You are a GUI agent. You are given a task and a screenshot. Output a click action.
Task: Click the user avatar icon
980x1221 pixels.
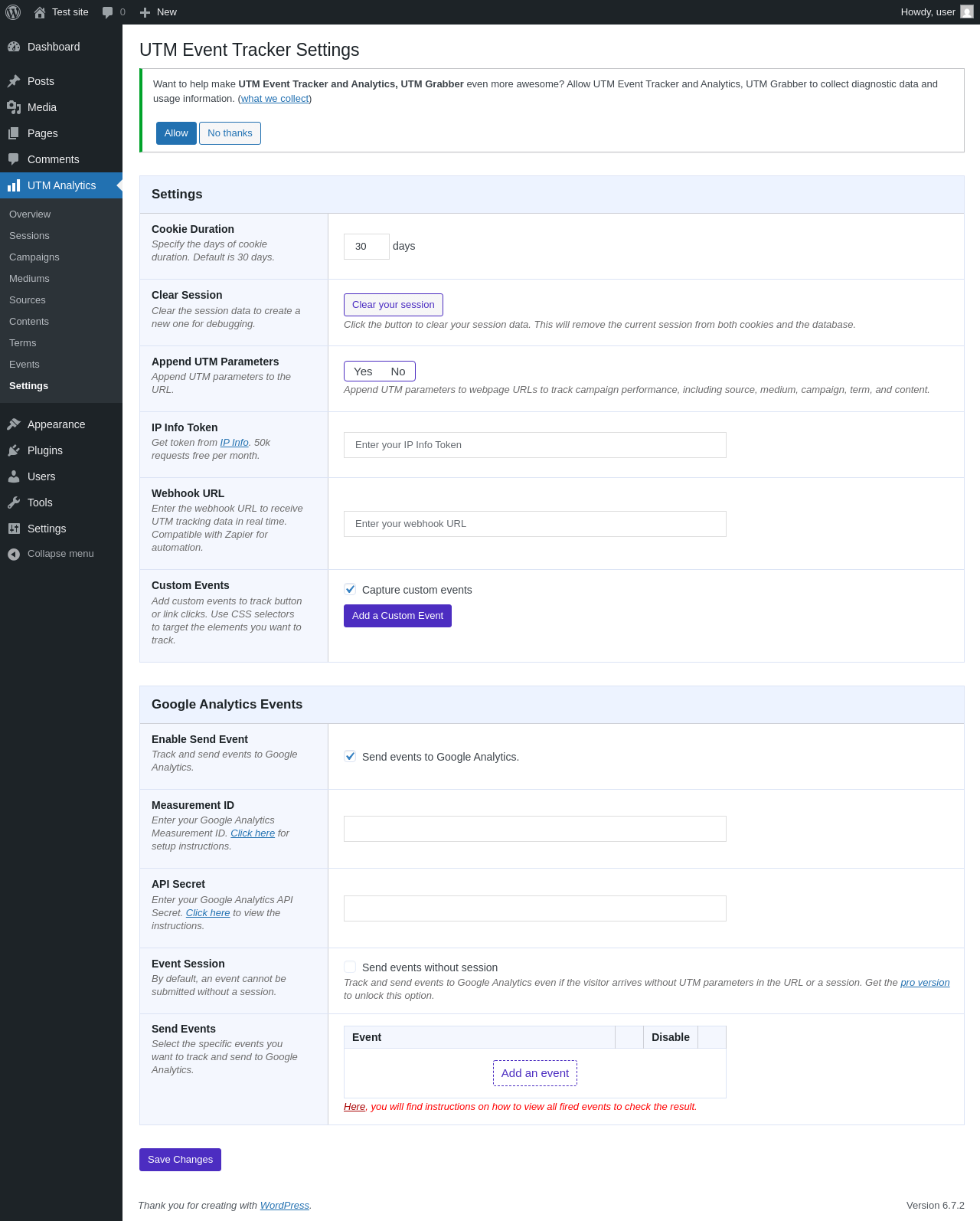coord(967,12)
